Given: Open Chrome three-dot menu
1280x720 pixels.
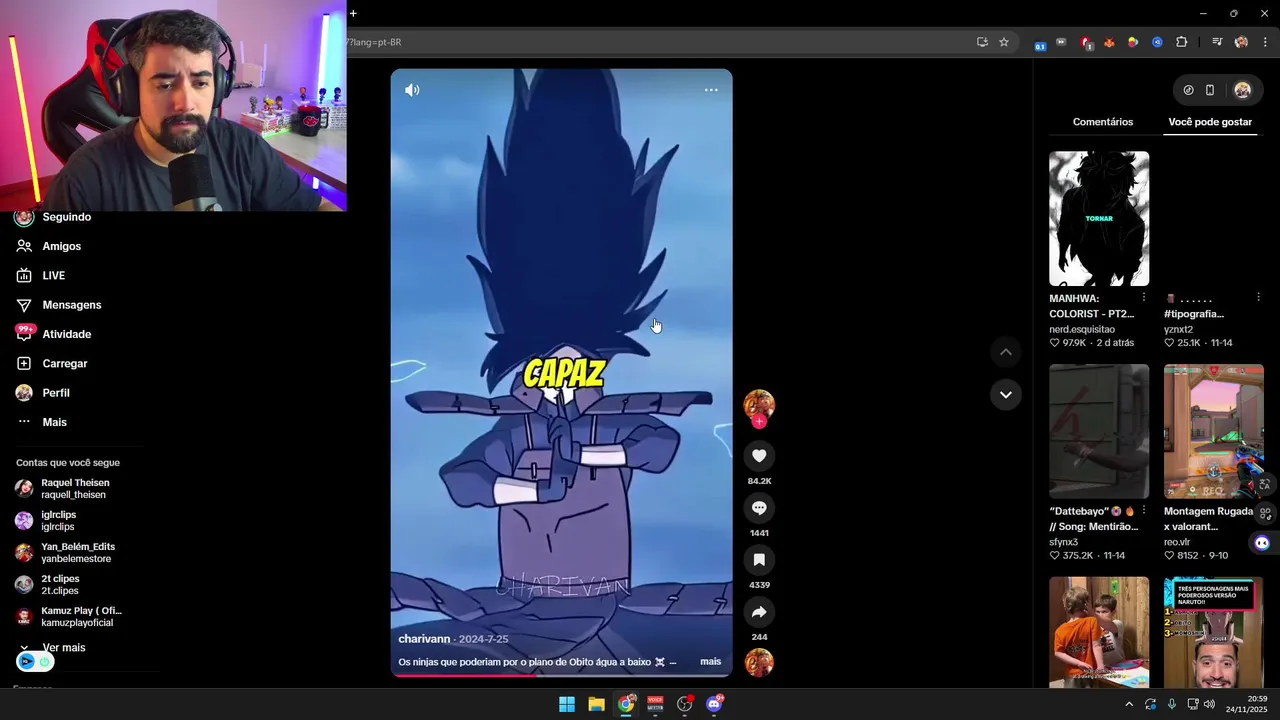Looking at the screenshot, I should coord(1265,42).
